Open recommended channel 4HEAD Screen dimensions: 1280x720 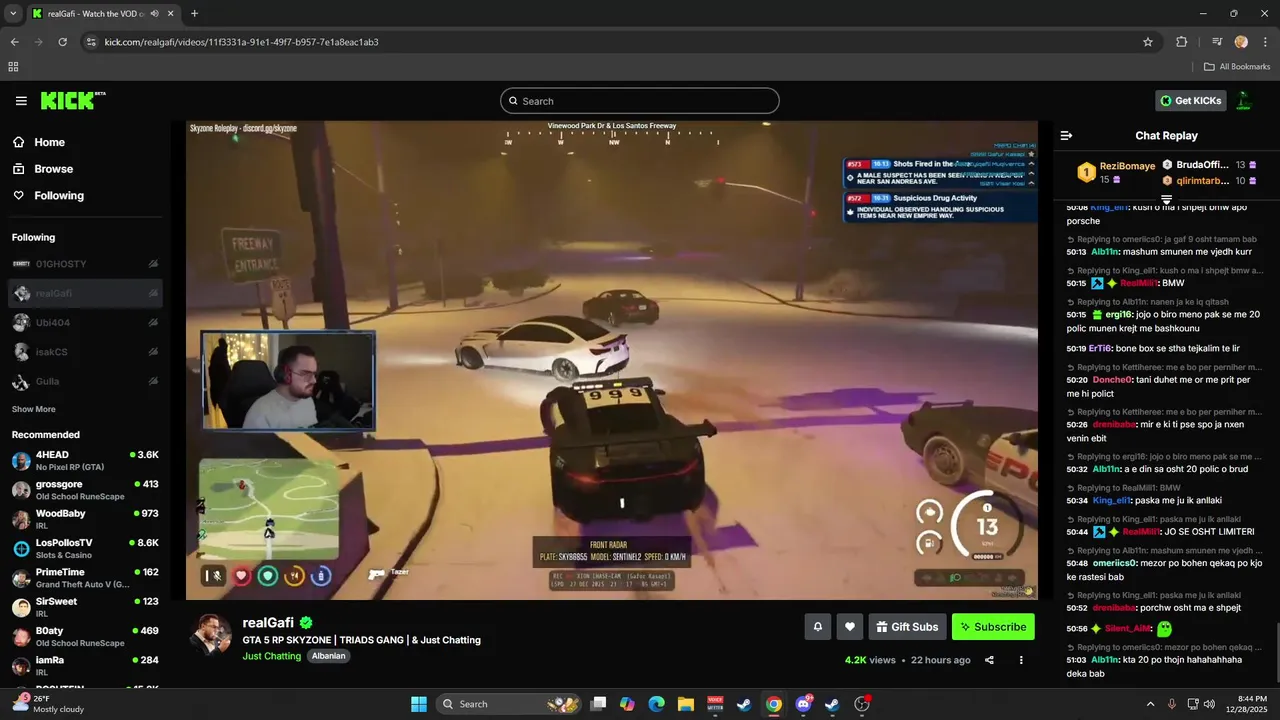[85, 461]
